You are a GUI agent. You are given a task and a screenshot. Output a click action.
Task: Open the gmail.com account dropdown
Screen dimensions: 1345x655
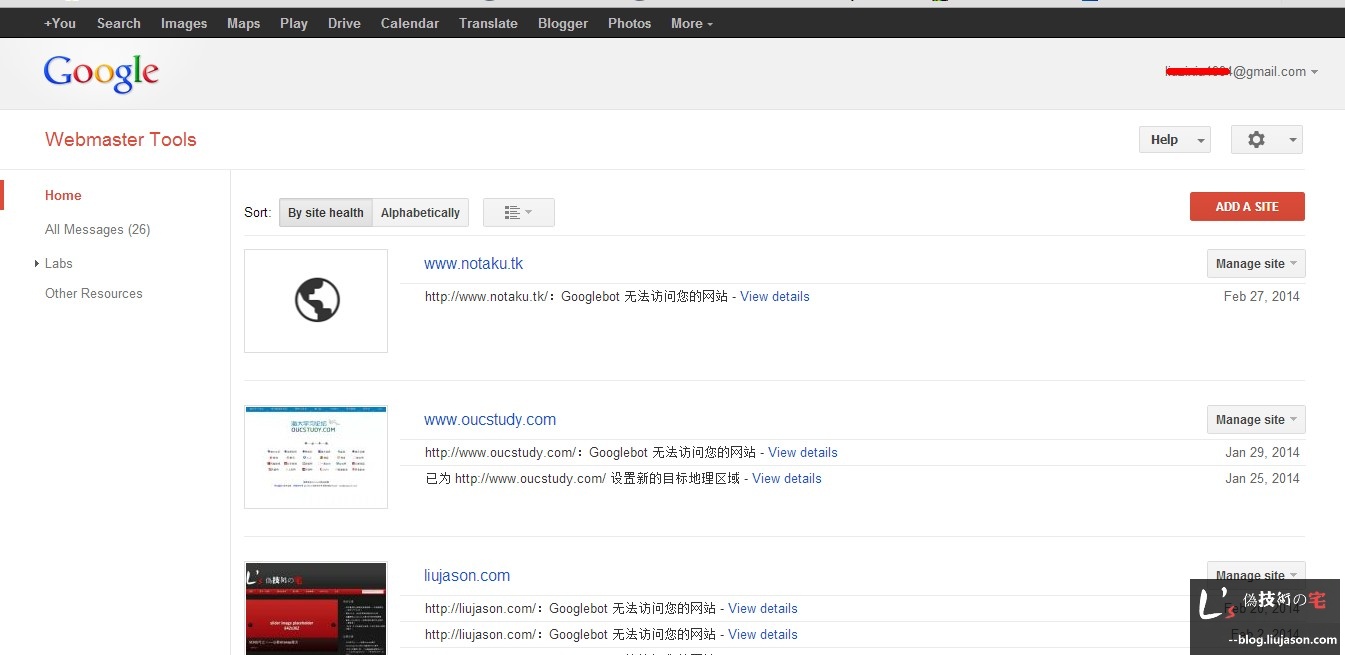click(1242, 72)
